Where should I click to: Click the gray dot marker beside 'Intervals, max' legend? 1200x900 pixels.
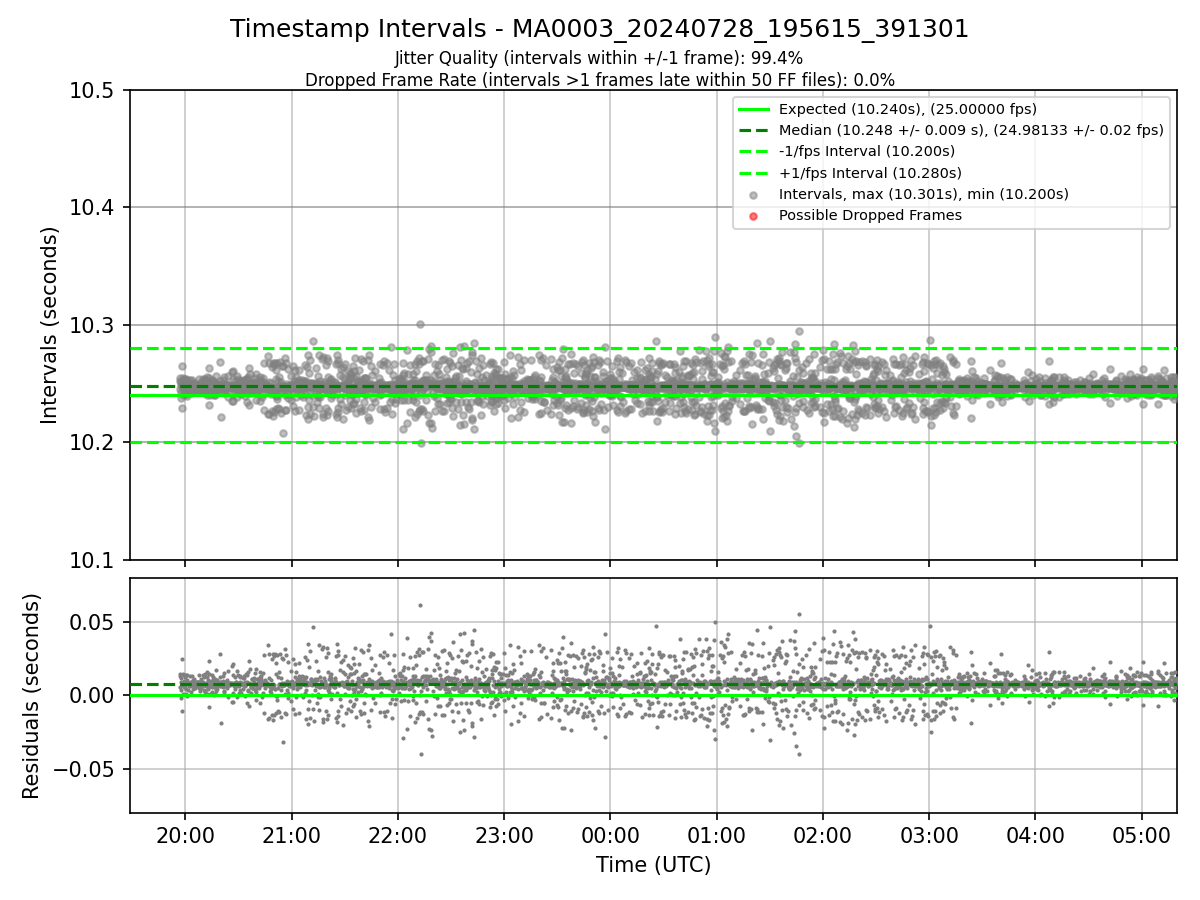point(754,195)
